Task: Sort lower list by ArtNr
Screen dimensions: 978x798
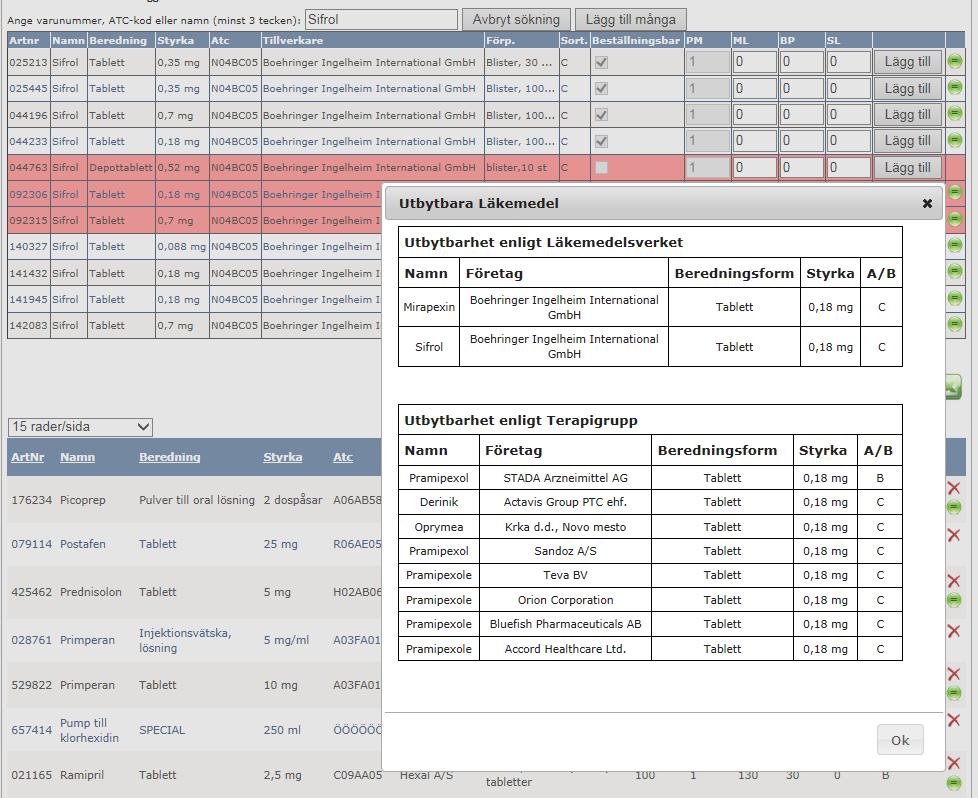Action: [27, 457]
